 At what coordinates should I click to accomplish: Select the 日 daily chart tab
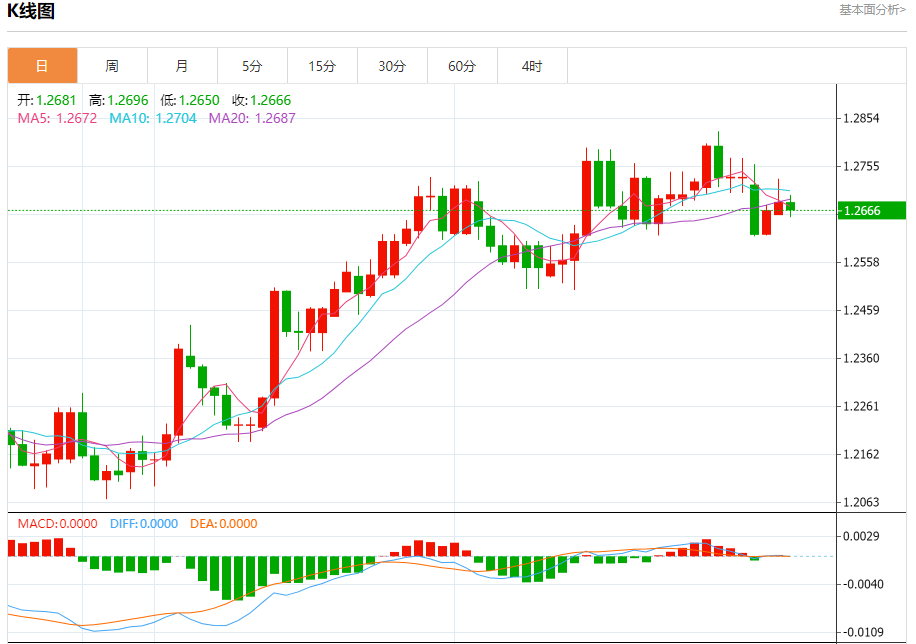[42, 66]
